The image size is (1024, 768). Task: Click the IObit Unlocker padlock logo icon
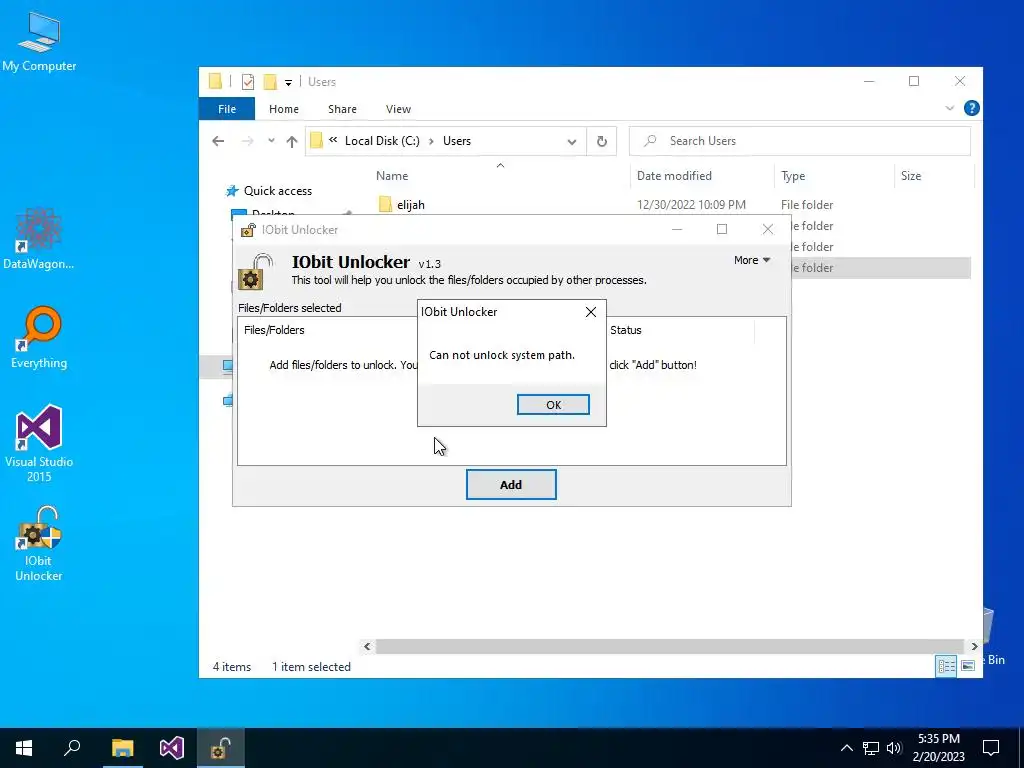(x=255, y=272)
